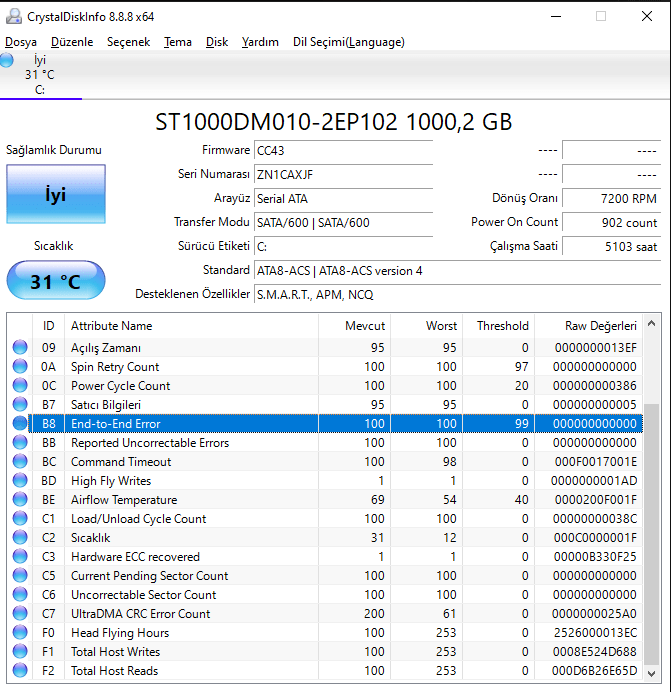
Task: Click the serial number field ZN1CAXJF
Action: (343, 174)
